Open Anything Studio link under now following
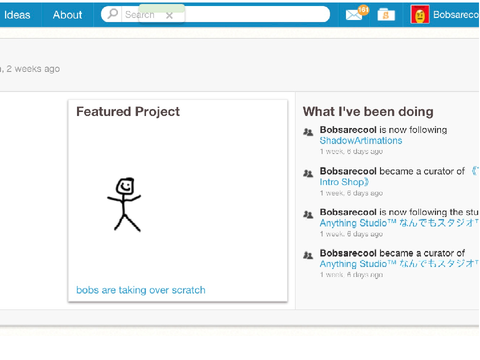This screenshot has height=360, width=480. coord(399,223)
